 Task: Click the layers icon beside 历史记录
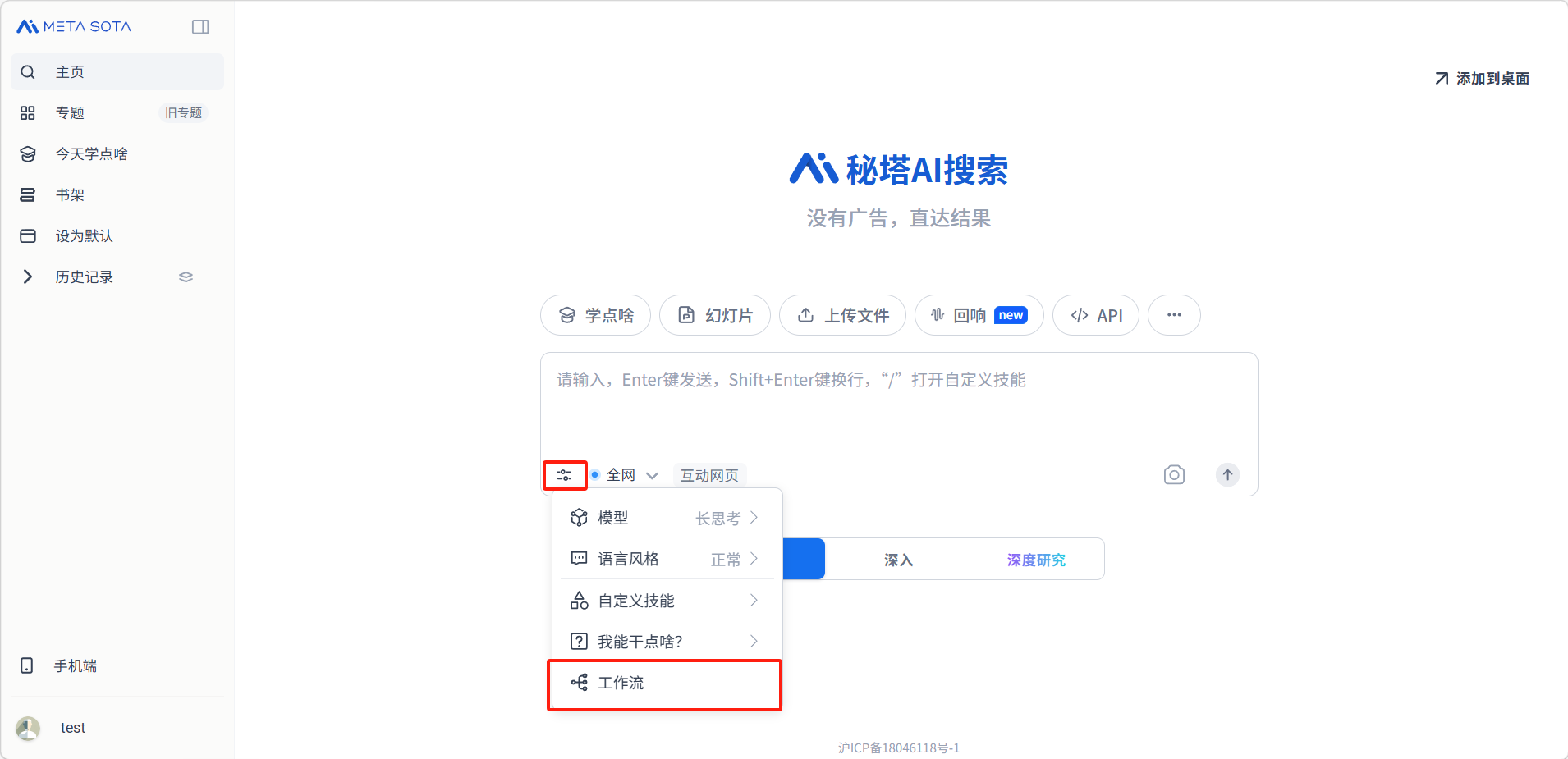(186, 277)
